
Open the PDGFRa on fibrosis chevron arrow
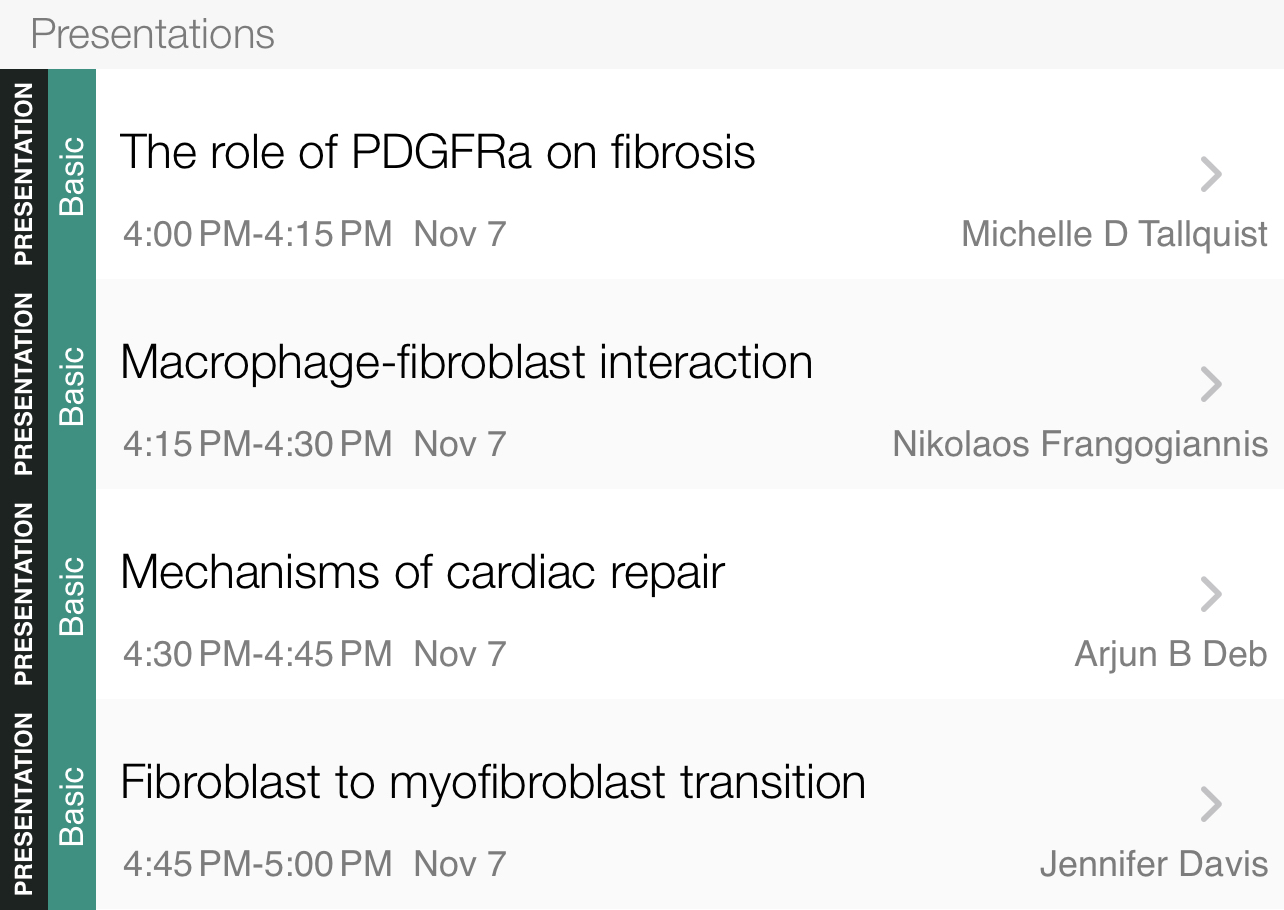[1211, 174]
